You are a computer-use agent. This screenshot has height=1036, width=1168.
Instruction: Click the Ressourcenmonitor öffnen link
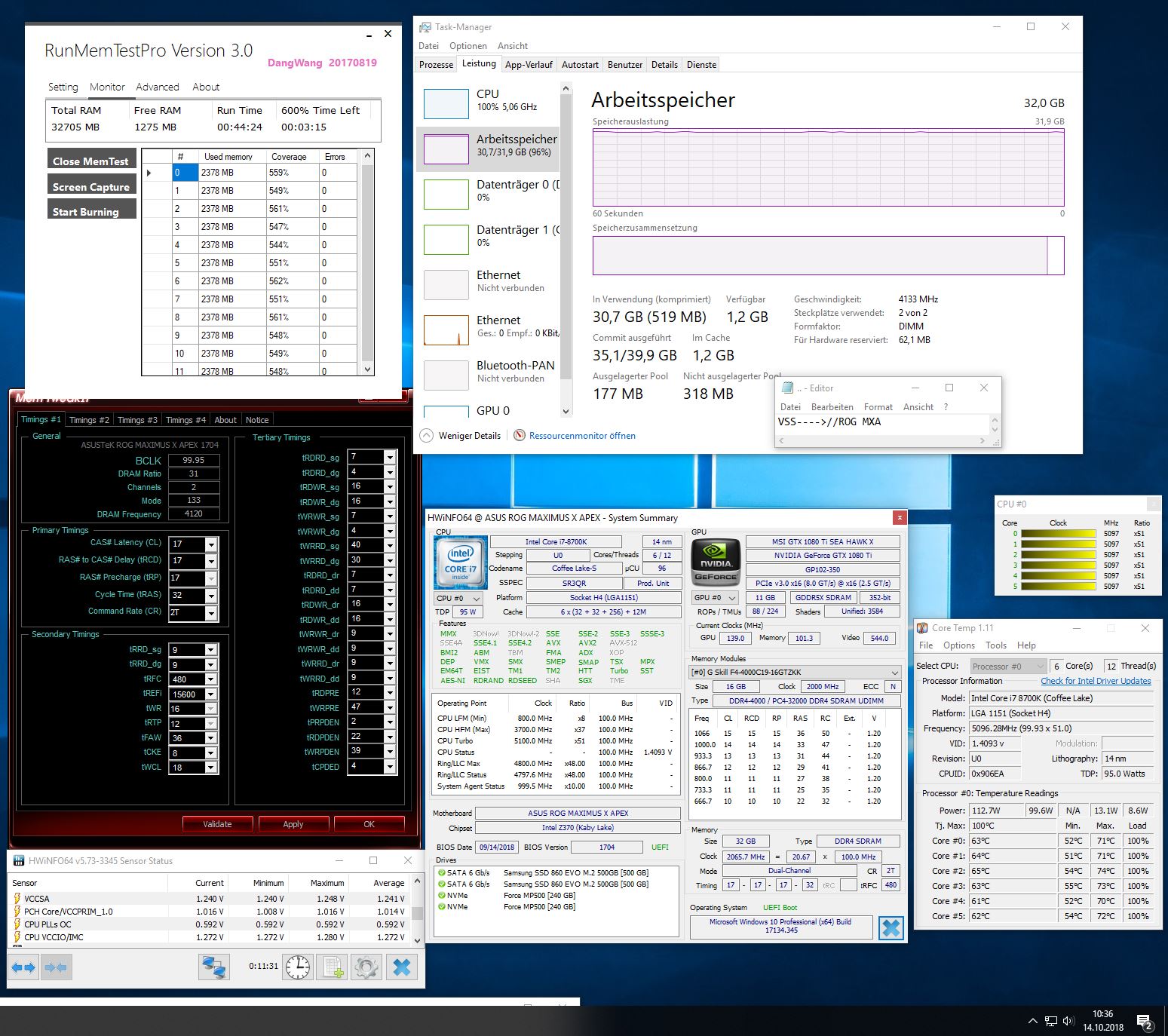(x=582, y=436)
